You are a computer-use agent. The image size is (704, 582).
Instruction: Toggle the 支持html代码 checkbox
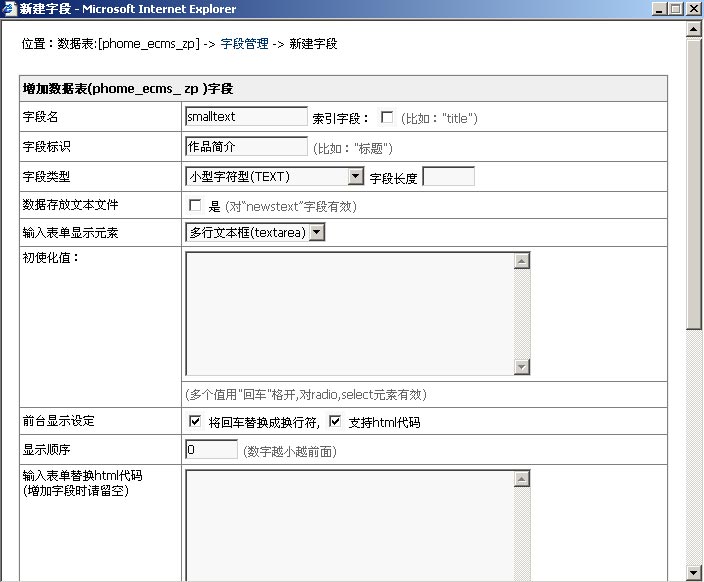335,422
